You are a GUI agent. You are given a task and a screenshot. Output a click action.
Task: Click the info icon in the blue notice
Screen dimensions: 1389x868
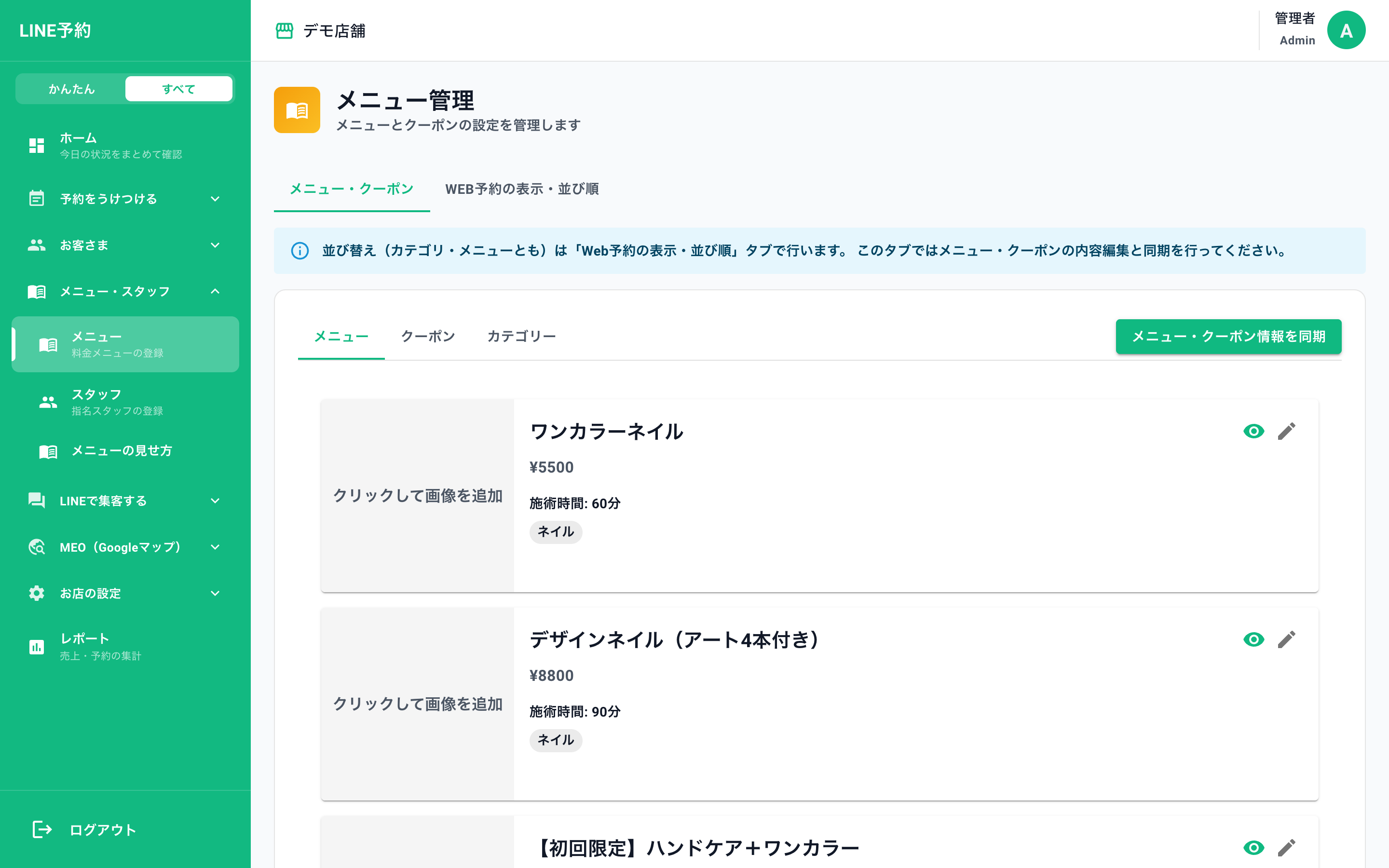(x=300, y=251)
